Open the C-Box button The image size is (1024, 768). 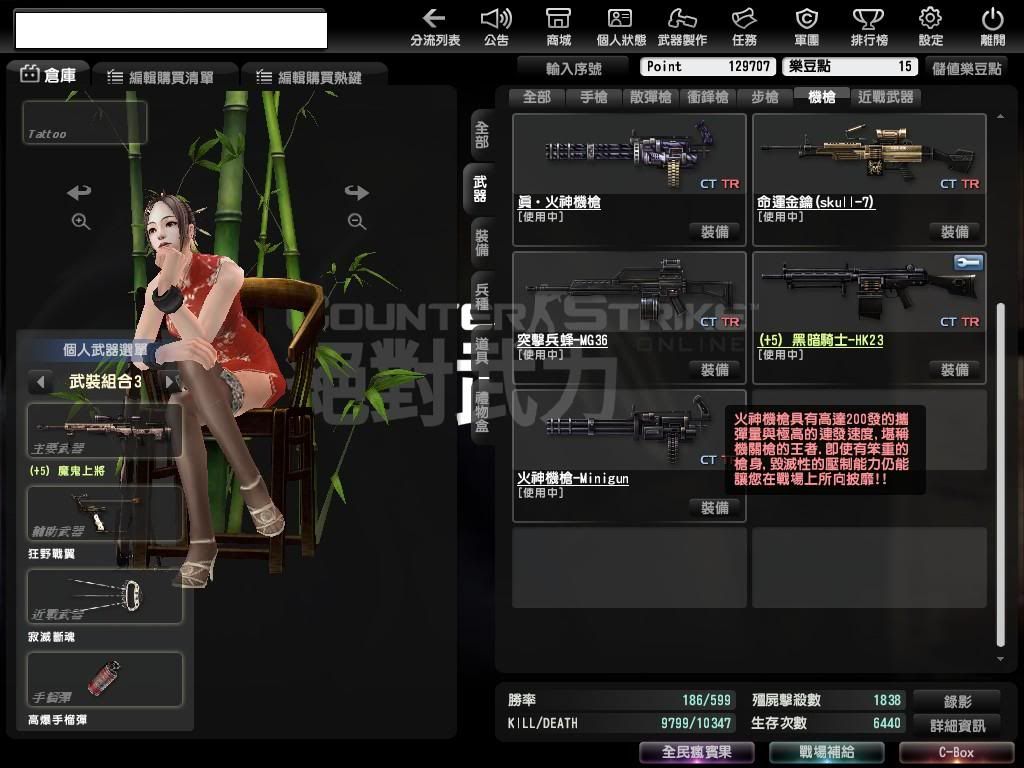tap(956, 752)
